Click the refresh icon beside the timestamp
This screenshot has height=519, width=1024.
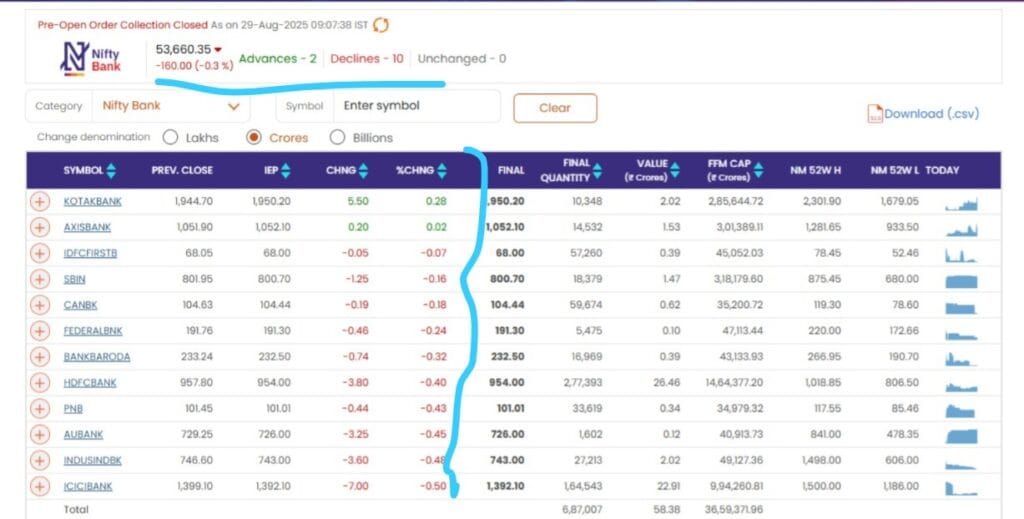tap(381, 25)
